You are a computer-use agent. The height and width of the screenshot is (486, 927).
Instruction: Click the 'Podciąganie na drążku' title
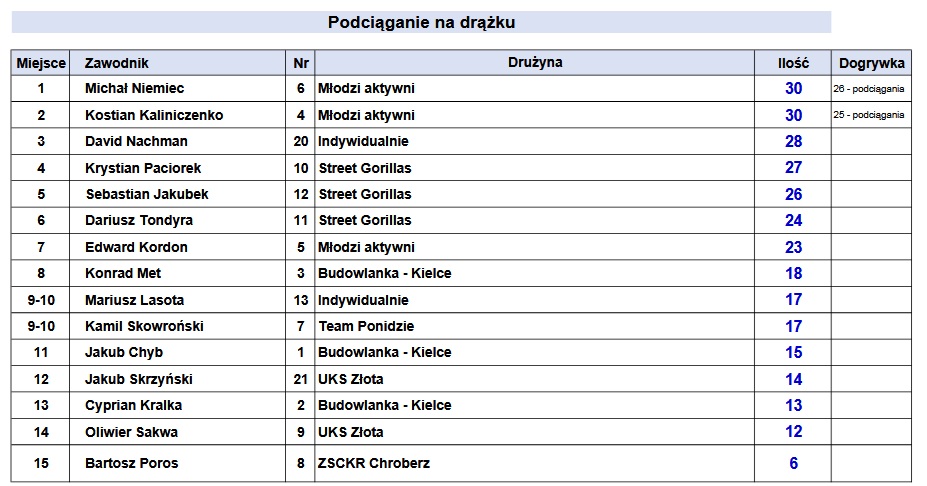click(x=421, y=22)
